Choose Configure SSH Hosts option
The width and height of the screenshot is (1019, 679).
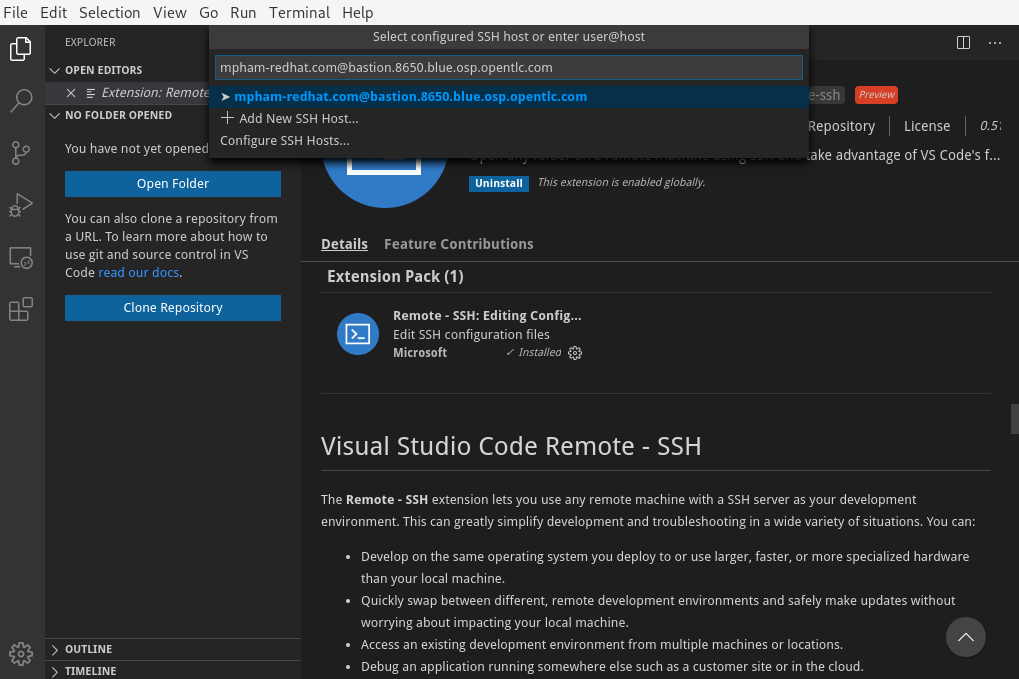click(509, 140)
